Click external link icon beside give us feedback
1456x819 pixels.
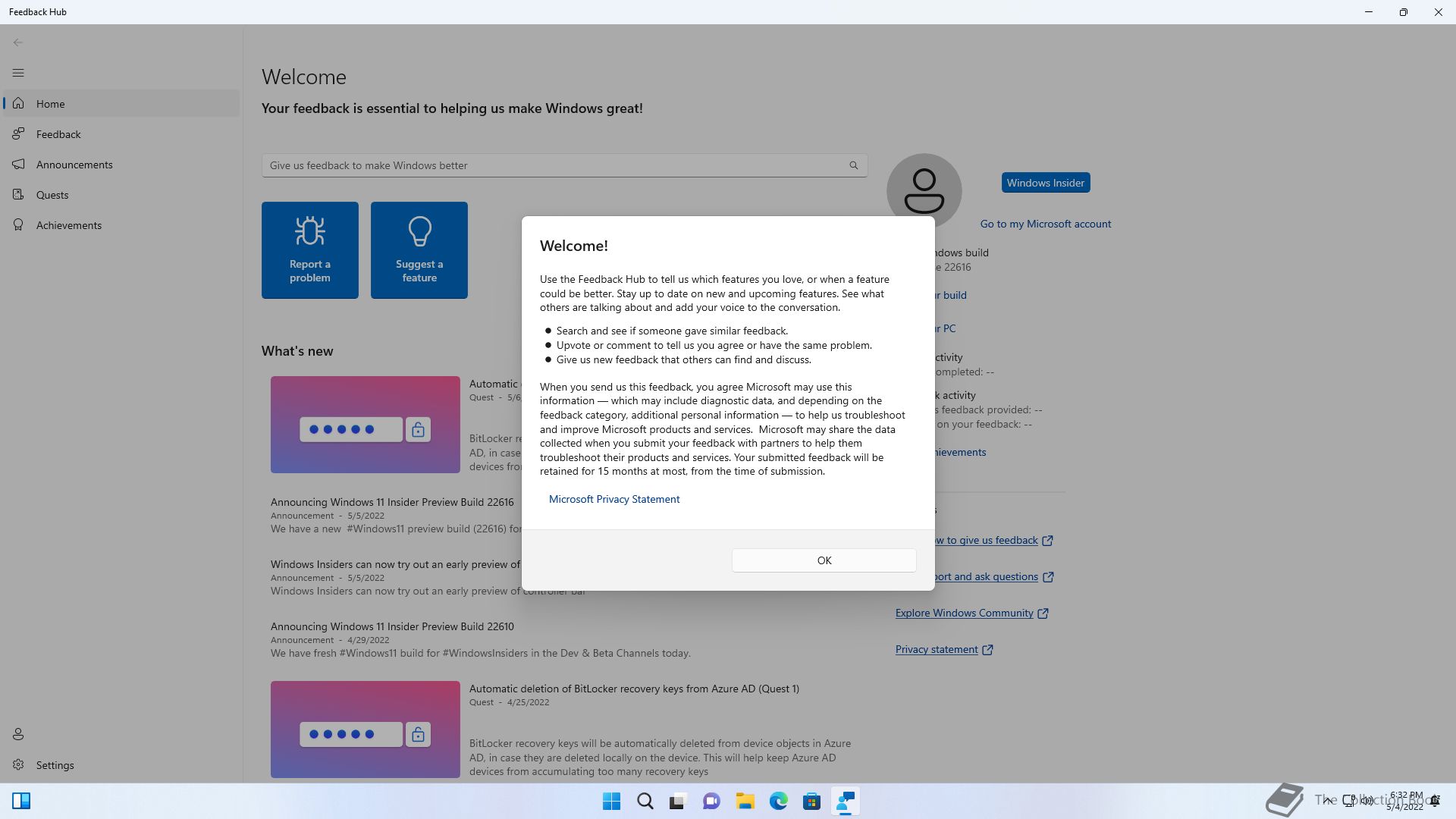tap(1047, 541)
